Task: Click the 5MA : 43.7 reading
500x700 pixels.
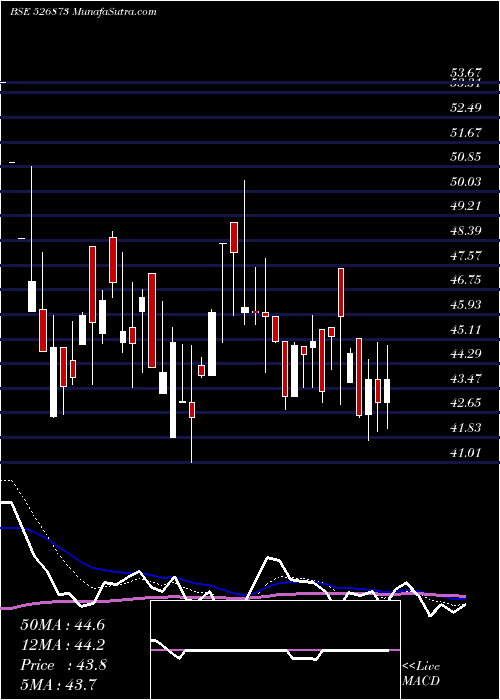Action: [x=59, y=685]
